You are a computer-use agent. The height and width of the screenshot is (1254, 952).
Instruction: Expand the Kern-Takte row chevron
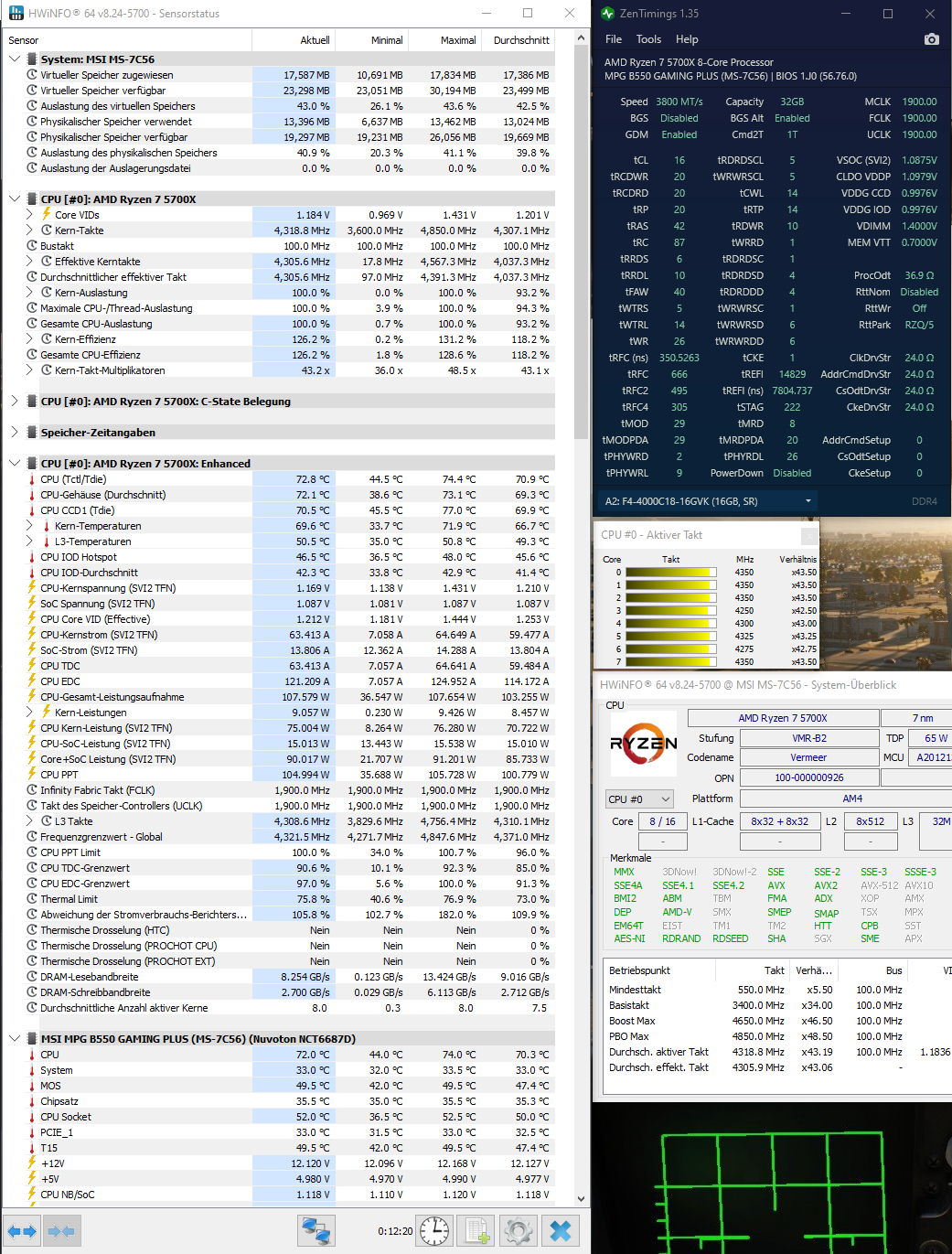(x=28, y=230)
